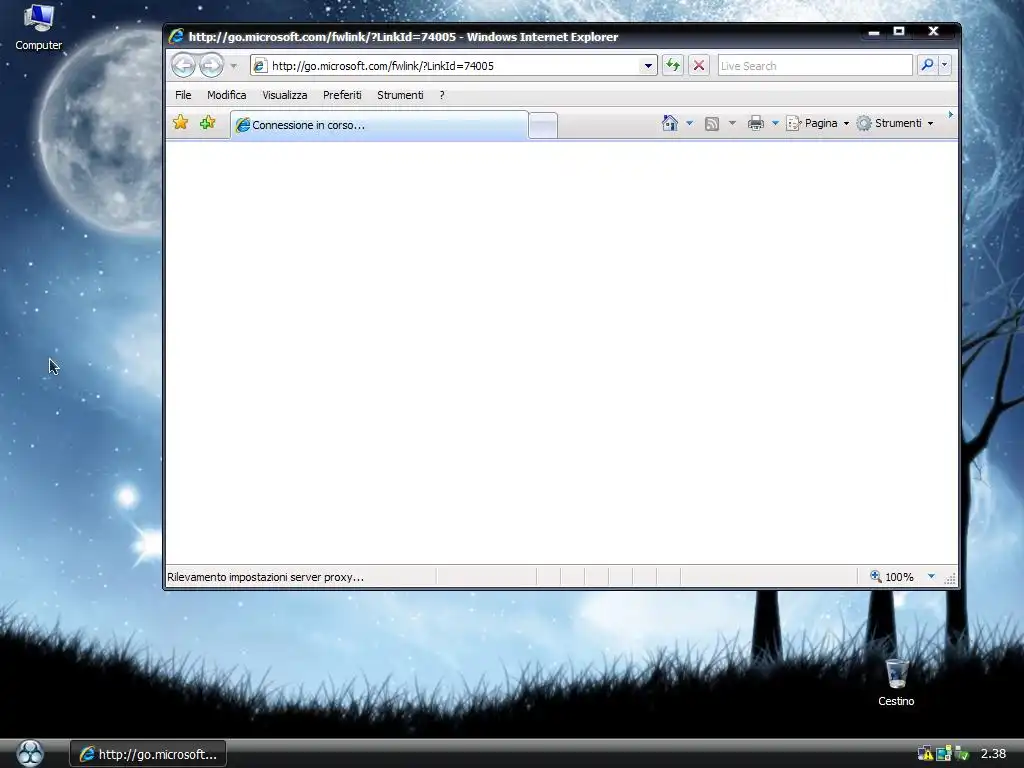Open the Pagina toolbar menu
Screen dimensions: 1024x768
pos(818,123)
